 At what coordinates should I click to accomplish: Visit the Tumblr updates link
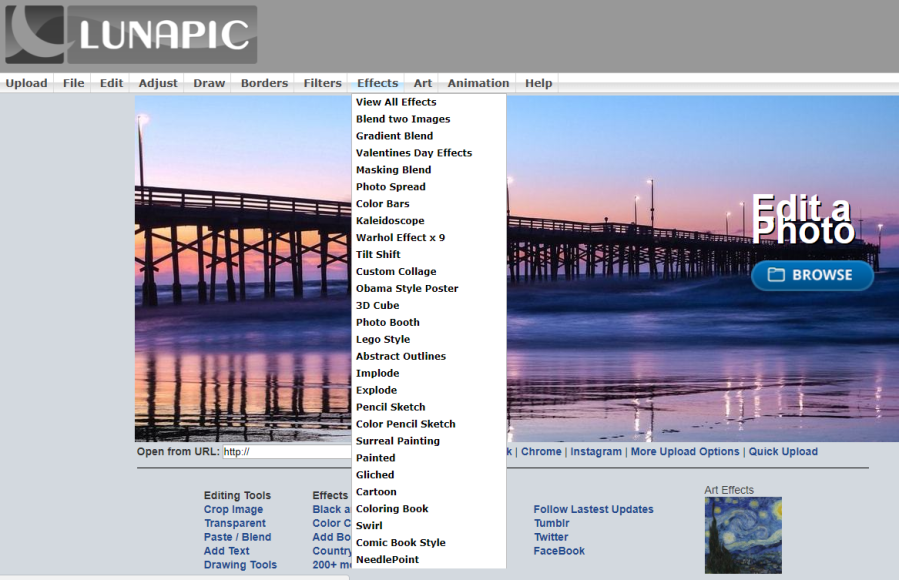tap(551, 523)
